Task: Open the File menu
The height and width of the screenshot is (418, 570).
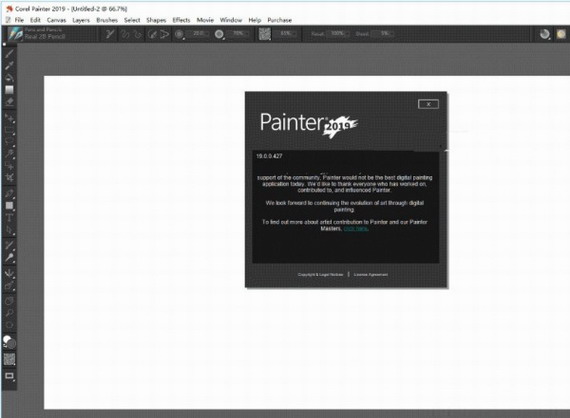Action: pos(19,20)
